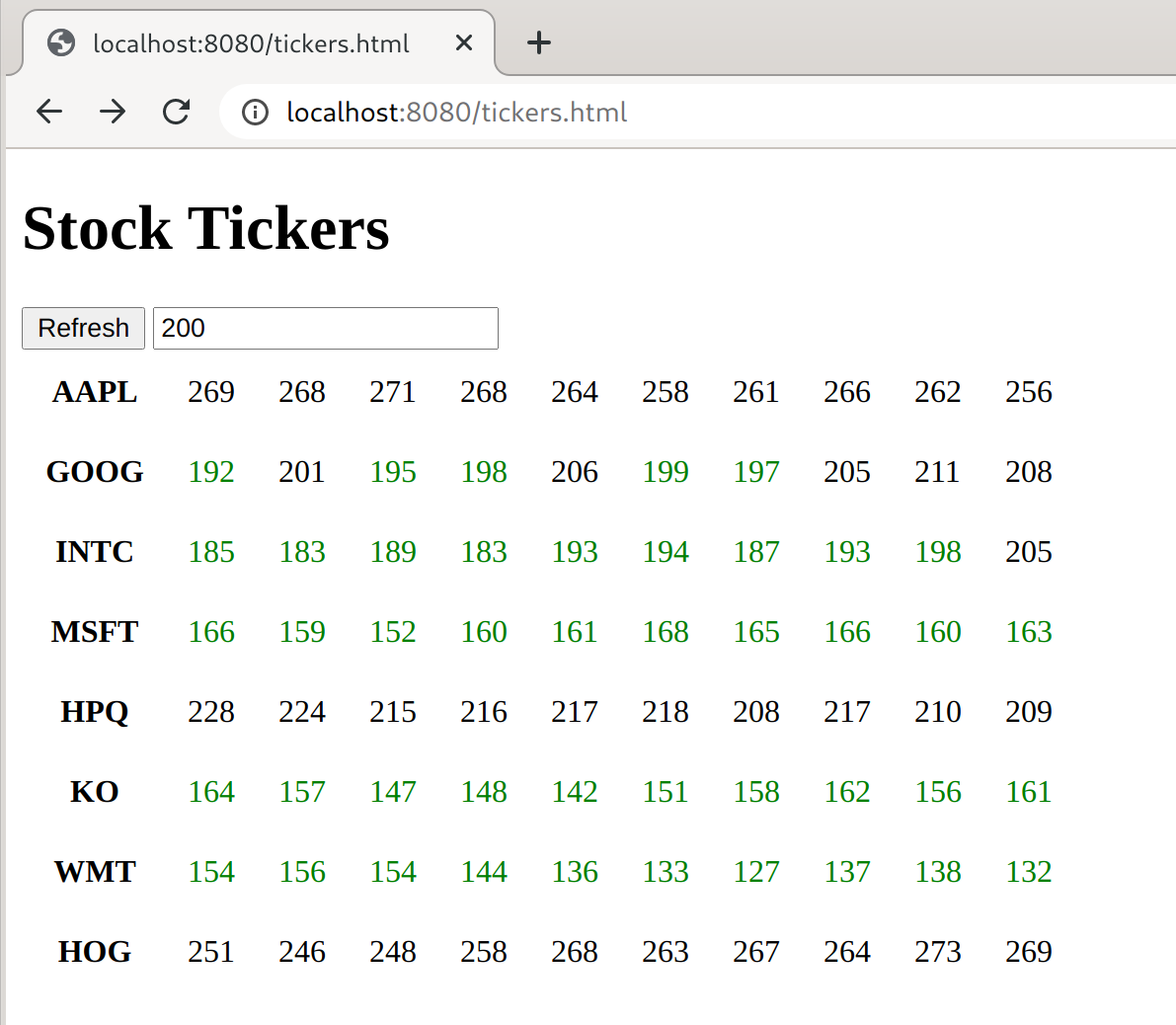The width and height of the screenshot is (1176, 1025).
Task: Open a new tab with plus icon
Action: [538, 42]
